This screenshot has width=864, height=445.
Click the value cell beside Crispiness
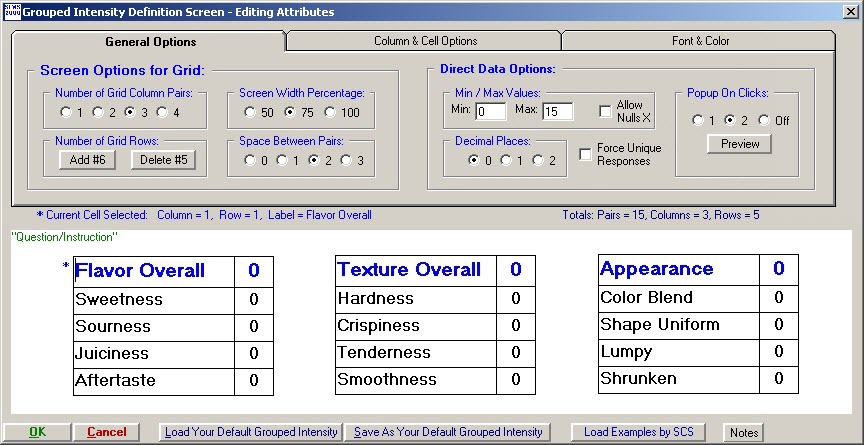[x=516, y=327]
